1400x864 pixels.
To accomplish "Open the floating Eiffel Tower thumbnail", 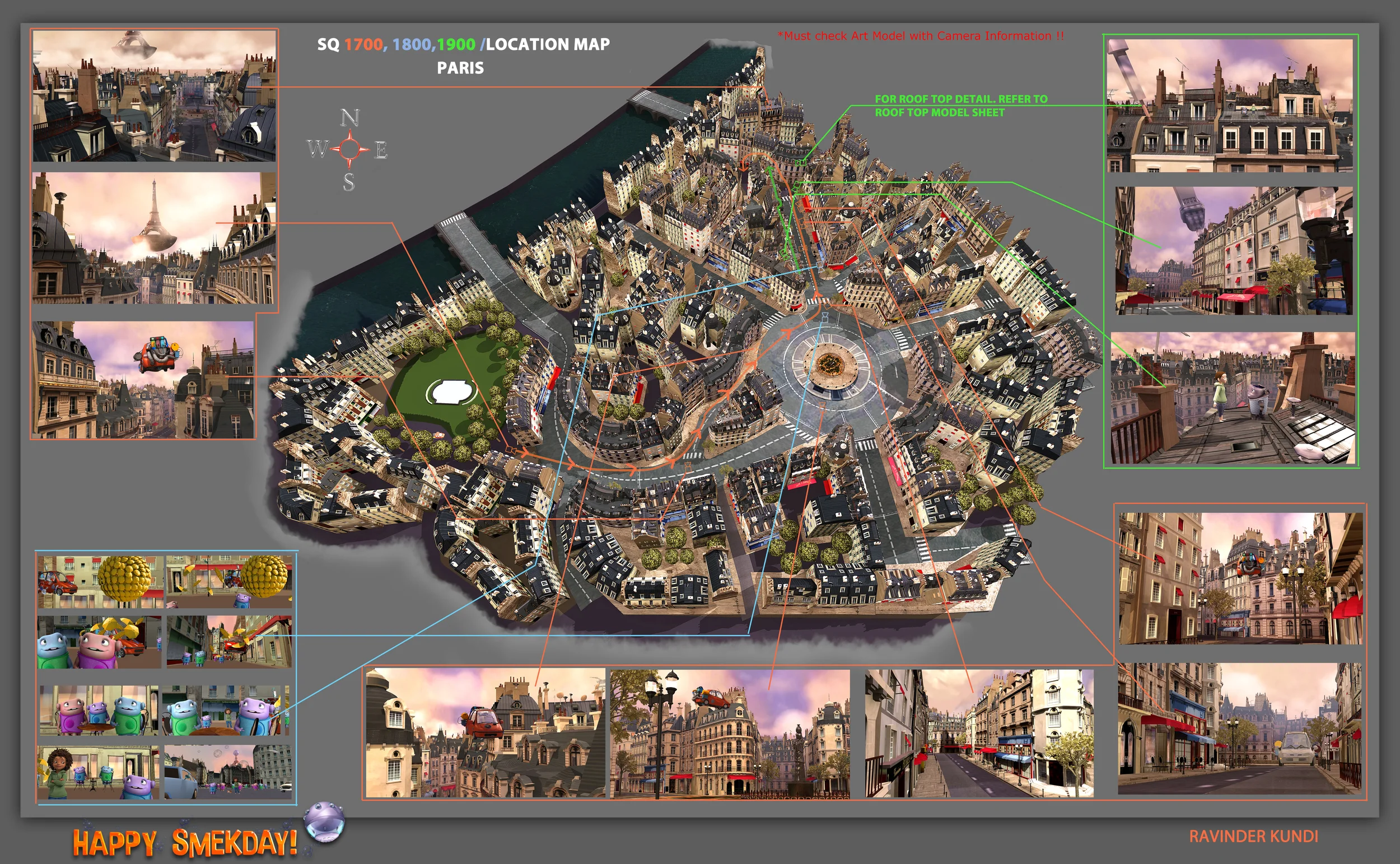I will coord(153,238).
